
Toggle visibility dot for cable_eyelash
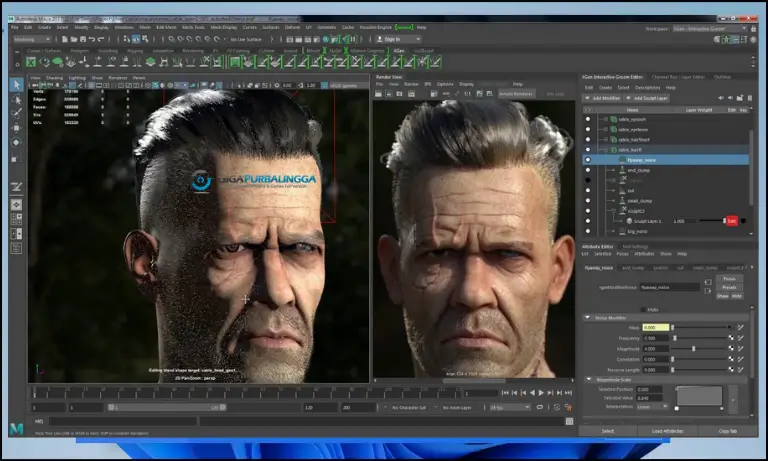click(588, 119)
